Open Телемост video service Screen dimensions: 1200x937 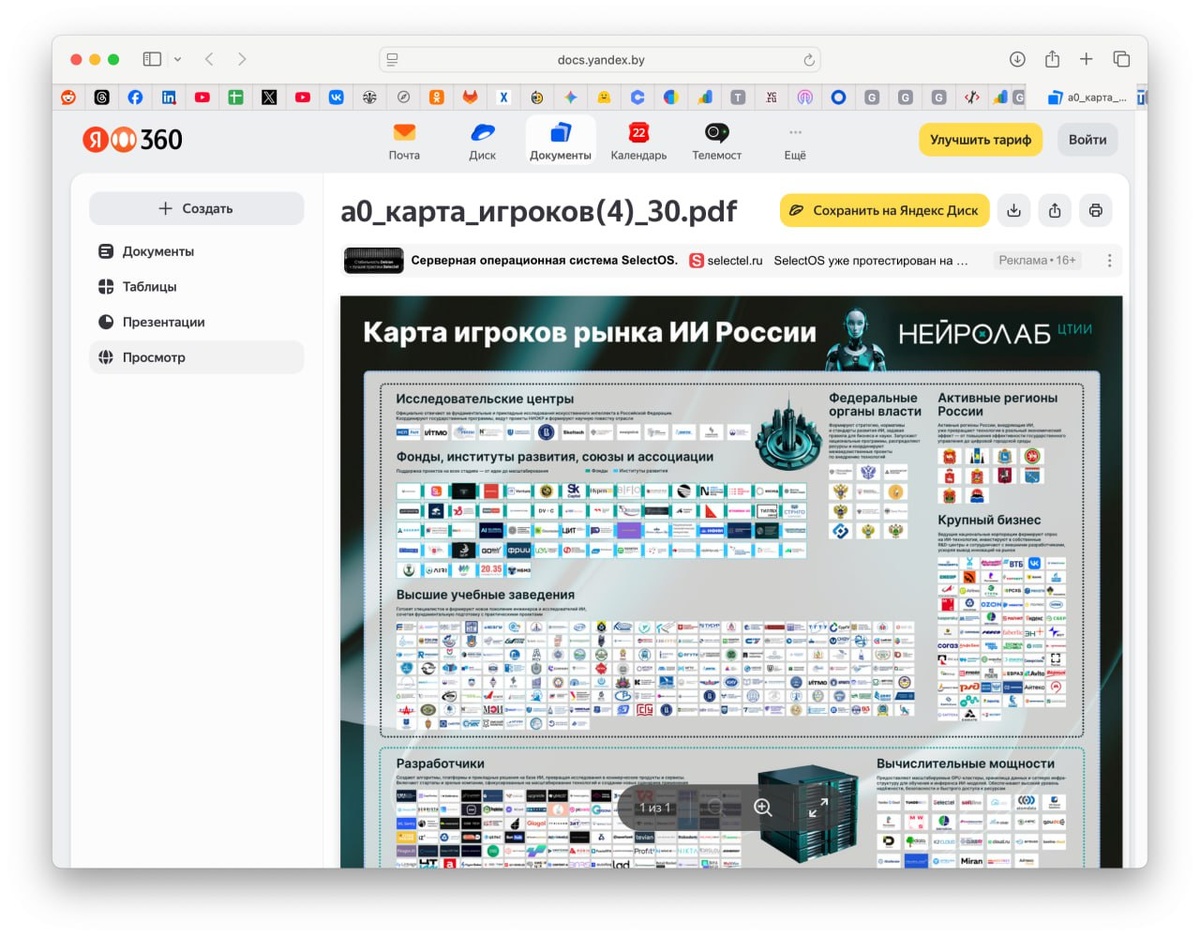pos(716,141)
